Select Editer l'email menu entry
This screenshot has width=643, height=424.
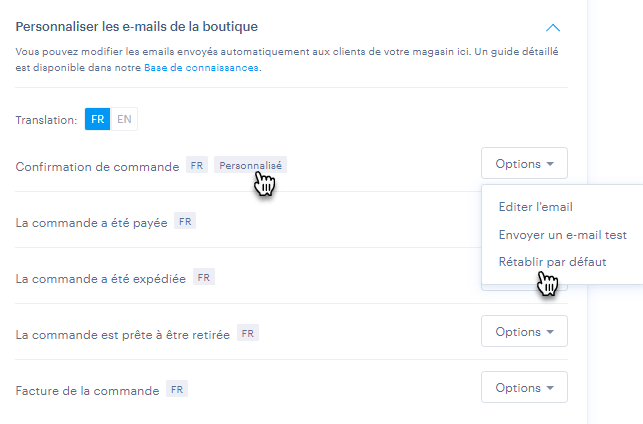point(536,207)
